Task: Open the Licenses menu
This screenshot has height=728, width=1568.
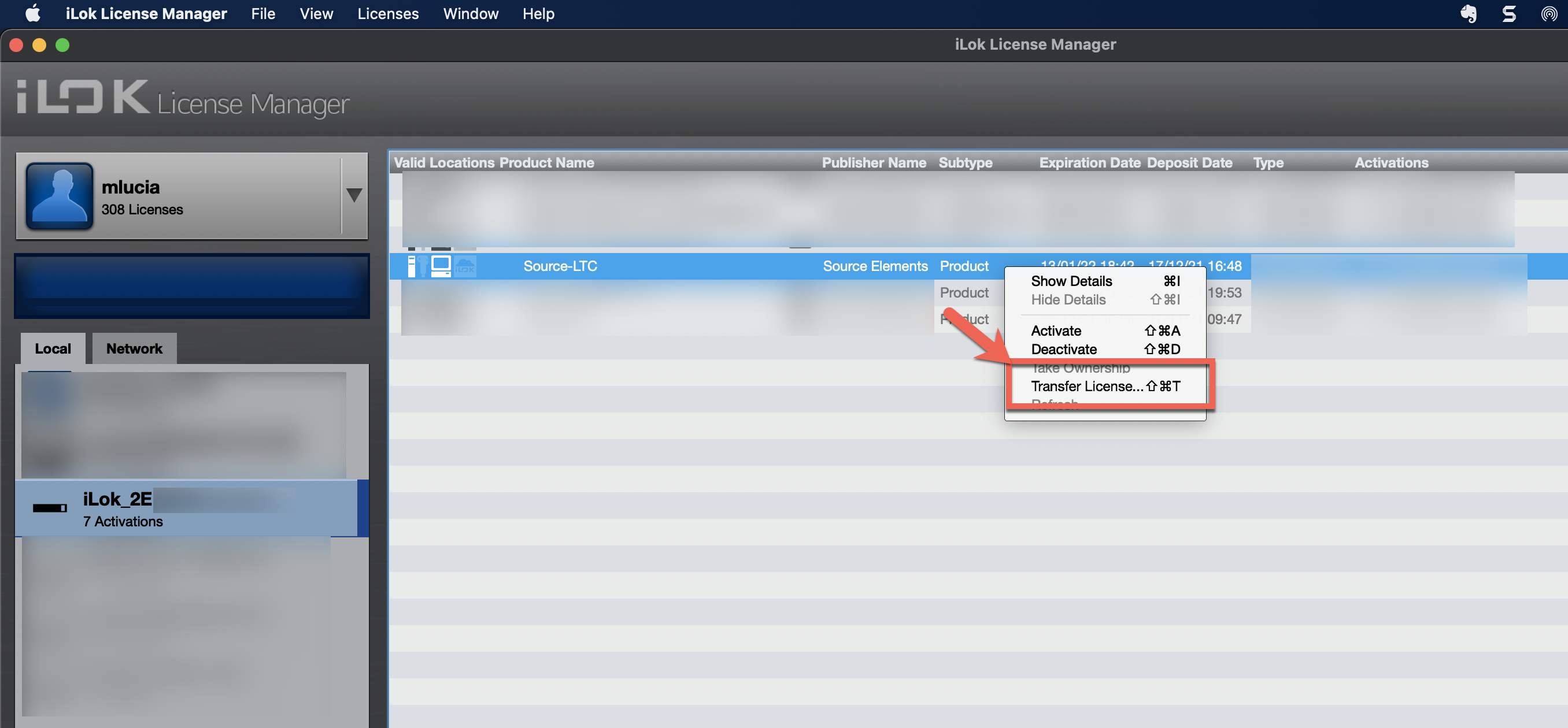Action: [x=388, y=13]
